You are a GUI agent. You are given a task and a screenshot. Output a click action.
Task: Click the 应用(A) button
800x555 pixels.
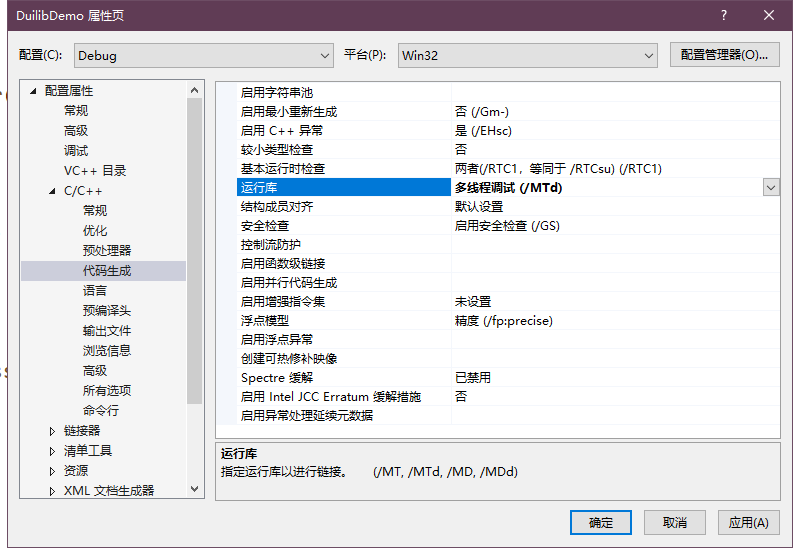tap(748, 522)
